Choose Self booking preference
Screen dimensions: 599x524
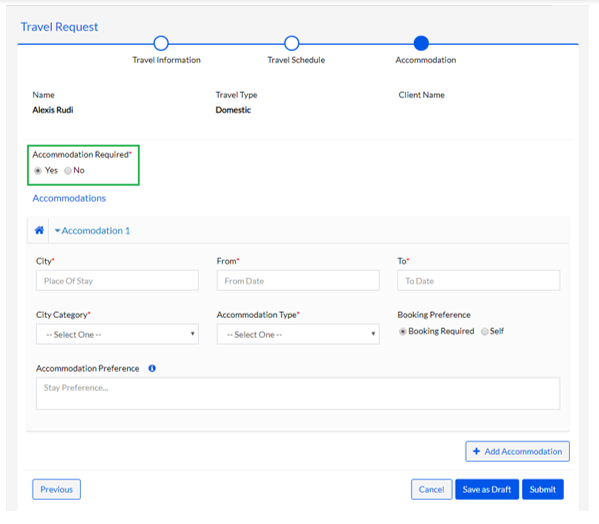coord(484,332)
